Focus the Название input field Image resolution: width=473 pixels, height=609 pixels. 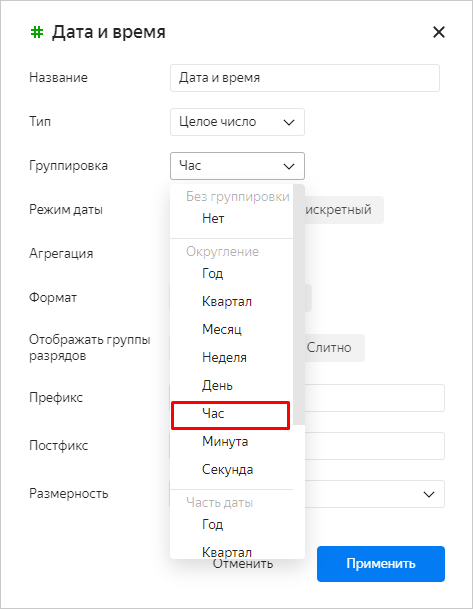305,78
